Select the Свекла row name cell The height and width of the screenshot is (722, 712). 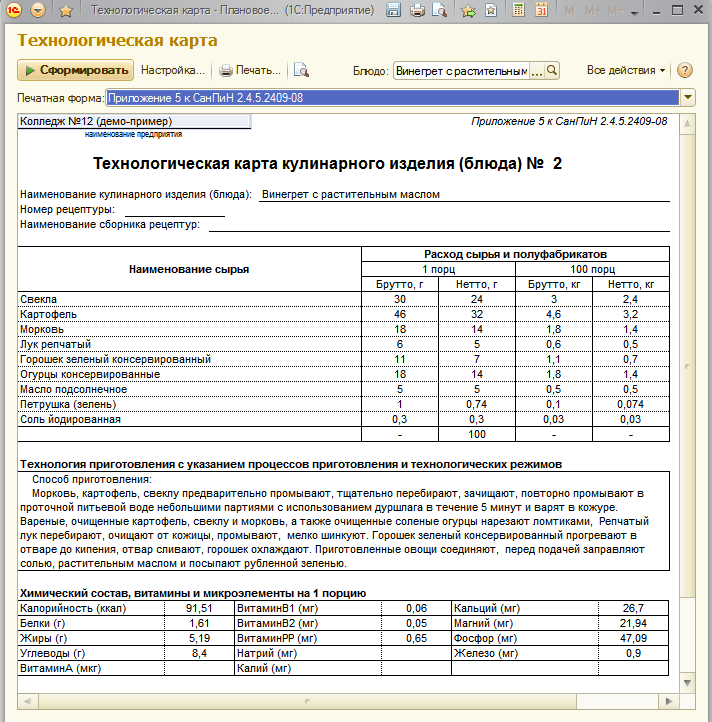click(x=189, y=299)
